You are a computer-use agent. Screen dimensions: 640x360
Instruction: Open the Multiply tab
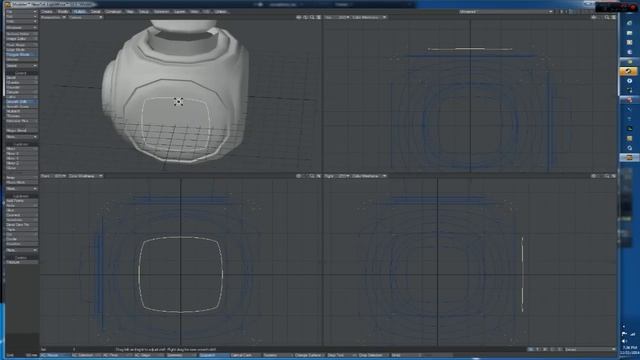[x=80, y=12]
